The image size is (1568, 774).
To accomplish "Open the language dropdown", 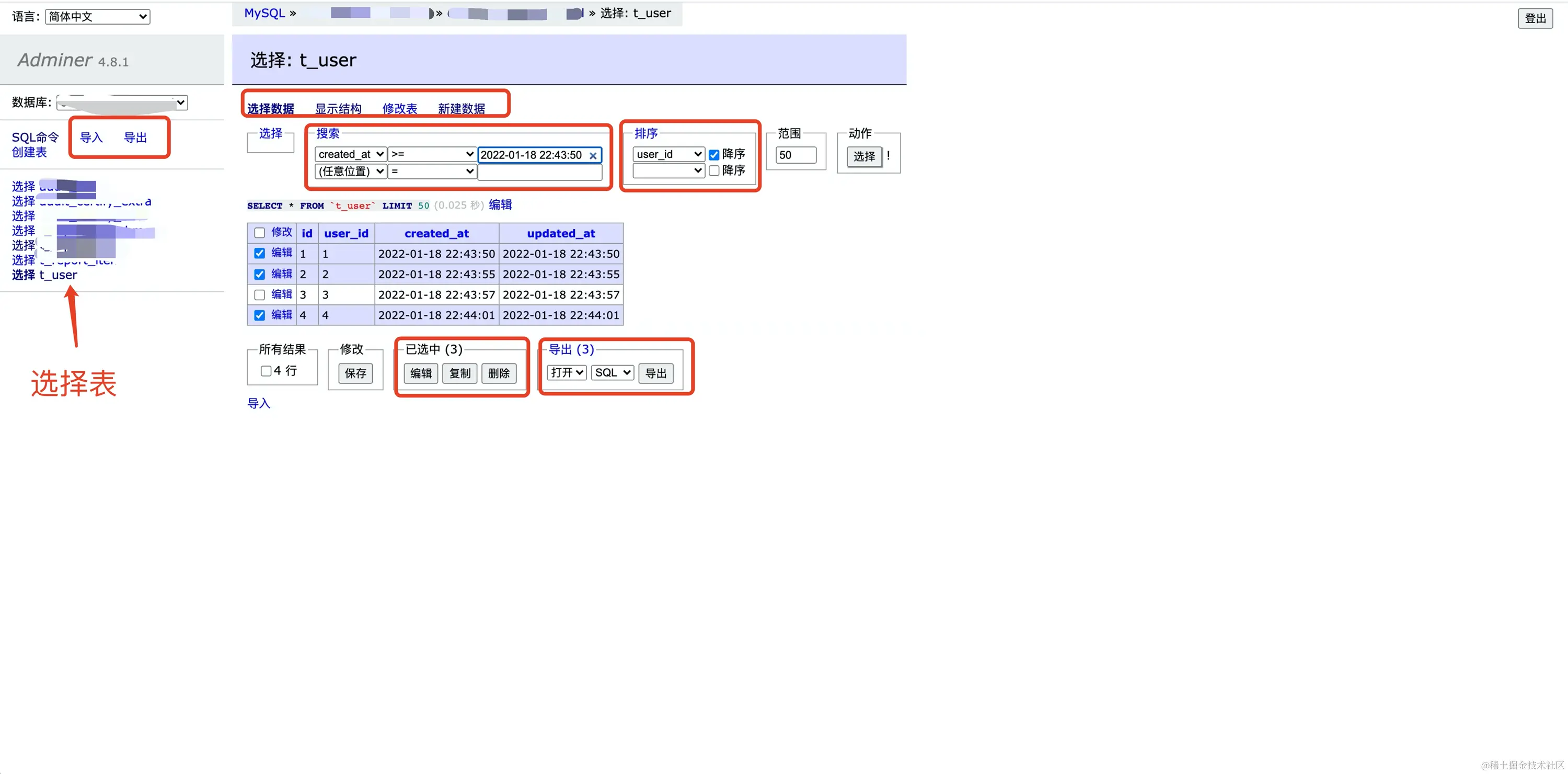I will coord(97,17).
